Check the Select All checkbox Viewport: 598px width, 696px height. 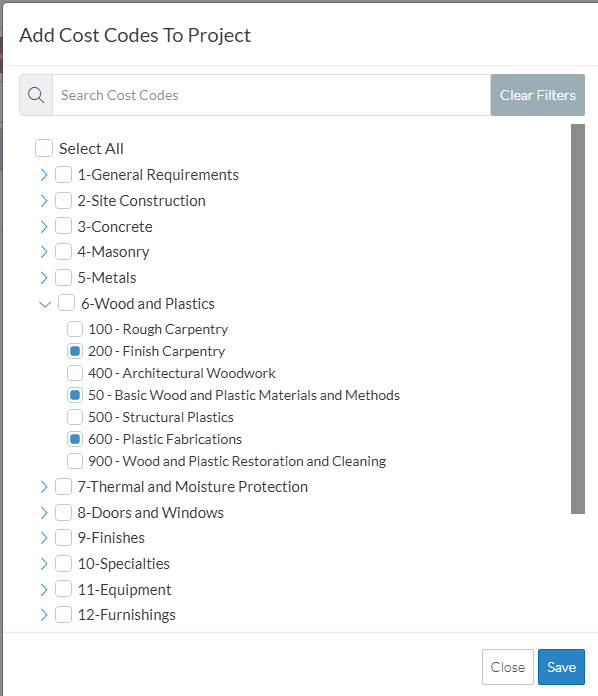pyautogui.click(x=44, y=148)
